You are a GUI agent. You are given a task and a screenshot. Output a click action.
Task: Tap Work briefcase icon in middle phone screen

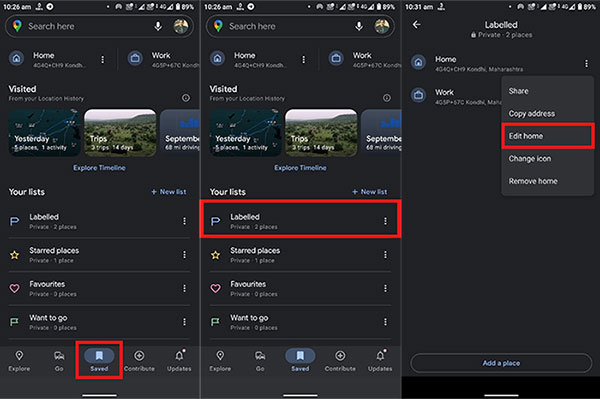point(336,59)
